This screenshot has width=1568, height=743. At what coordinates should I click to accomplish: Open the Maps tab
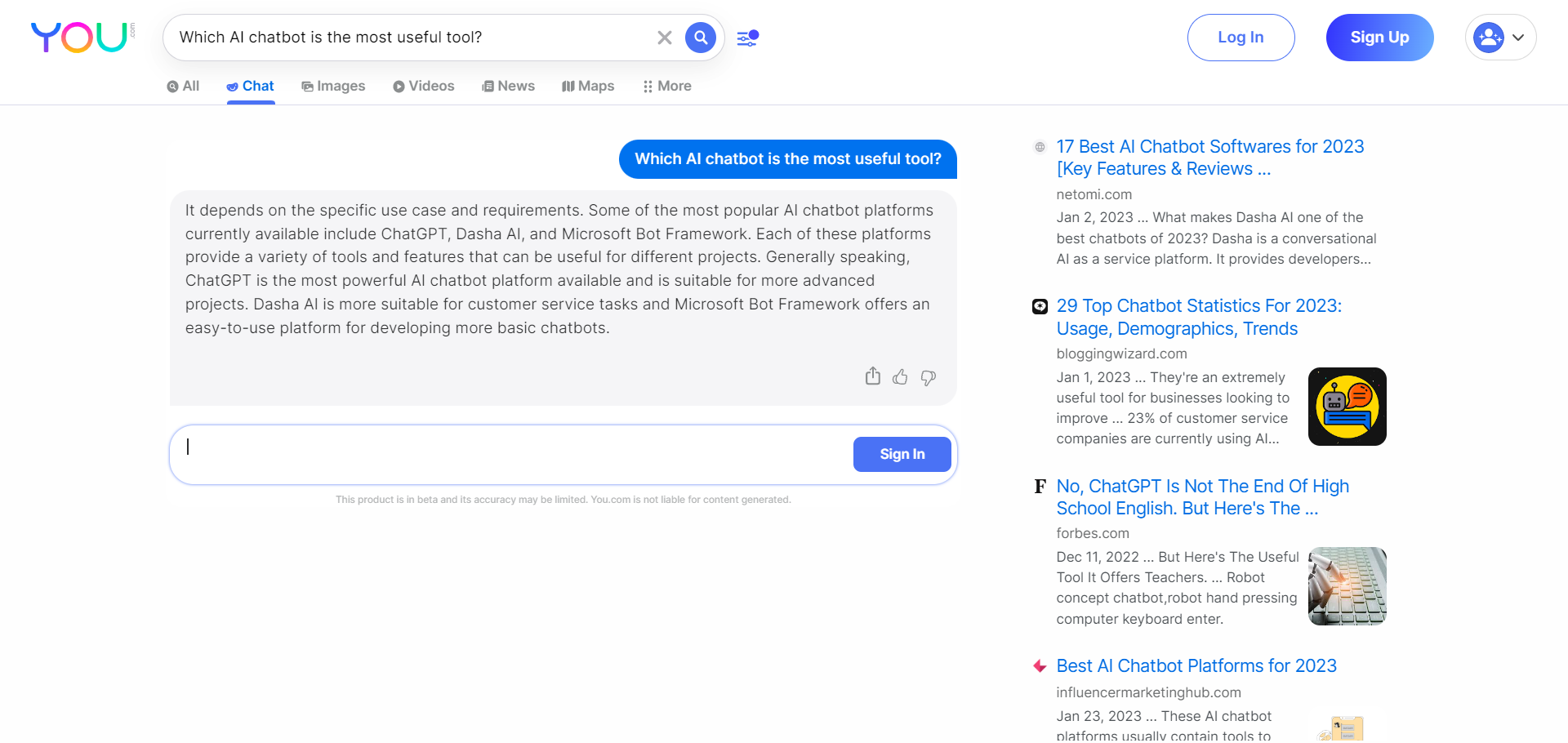click(588, 87)
